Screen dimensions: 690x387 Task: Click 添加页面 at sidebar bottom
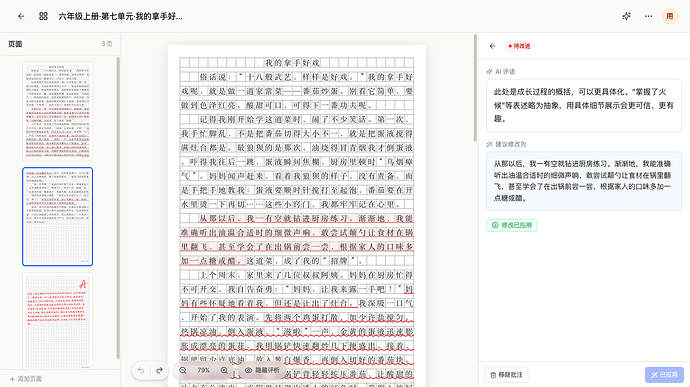coord(26,379)
